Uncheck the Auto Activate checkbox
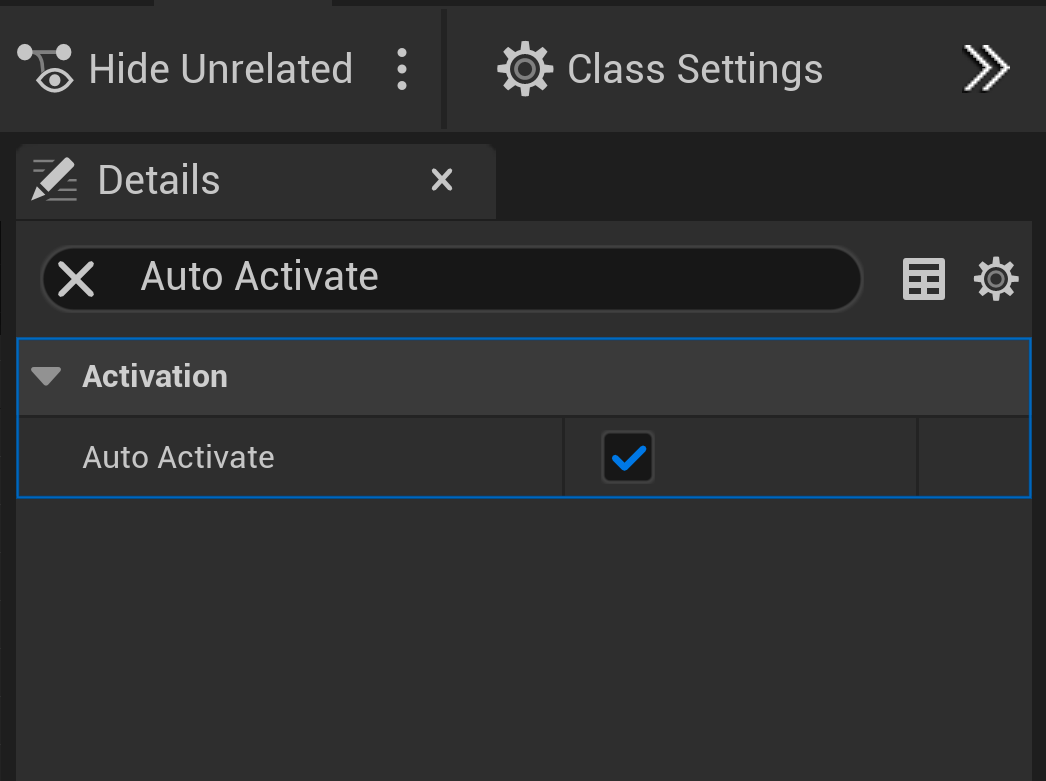The image size is (1046, 781). coord(628,458)
